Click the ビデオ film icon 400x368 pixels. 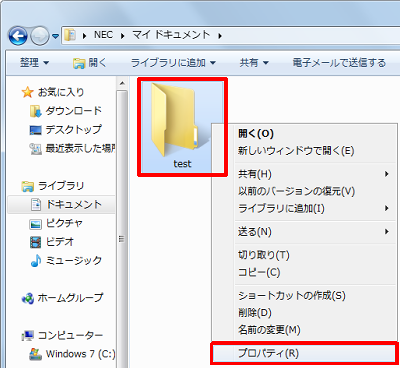[36, 242]
